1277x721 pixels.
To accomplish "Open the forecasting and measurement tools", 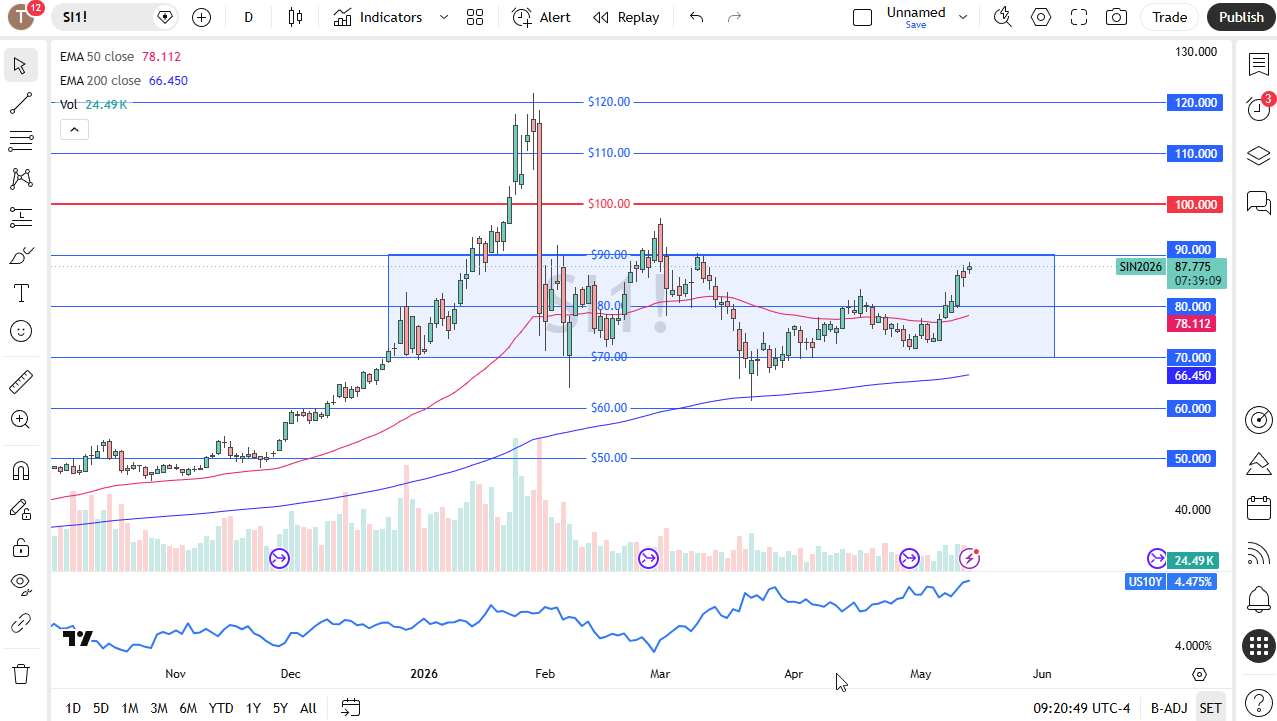I will [20, 217].
